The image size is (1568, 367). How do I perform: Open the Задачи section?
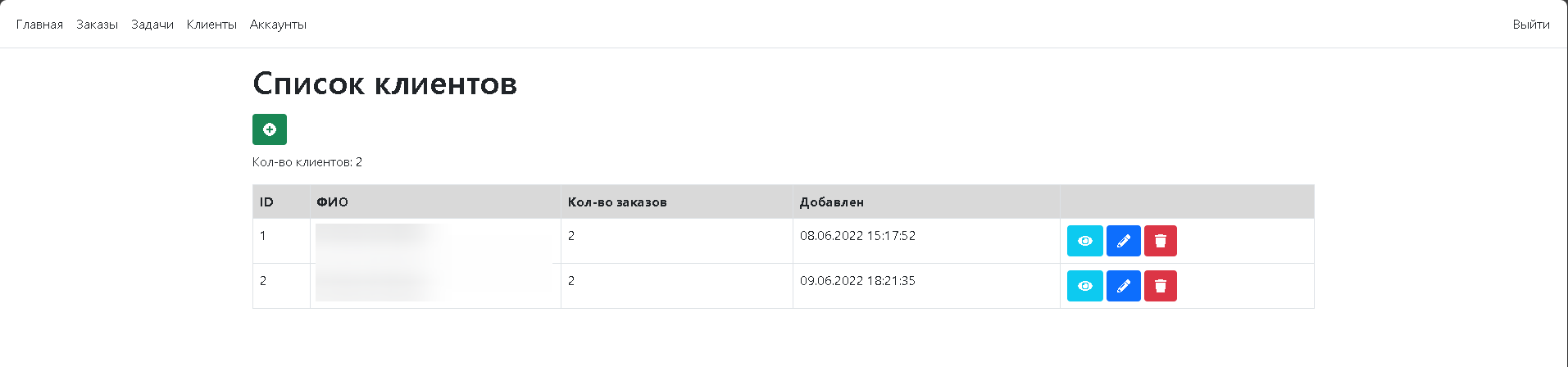pos(152,25)
